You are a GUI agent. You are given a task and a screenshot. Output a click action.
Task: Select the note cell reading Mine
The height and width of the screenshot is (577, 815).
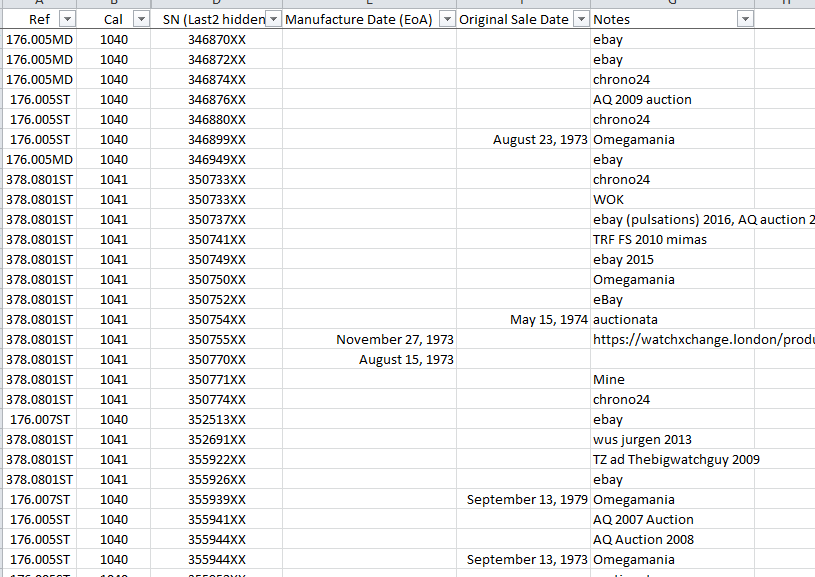[x=609, y=380]
